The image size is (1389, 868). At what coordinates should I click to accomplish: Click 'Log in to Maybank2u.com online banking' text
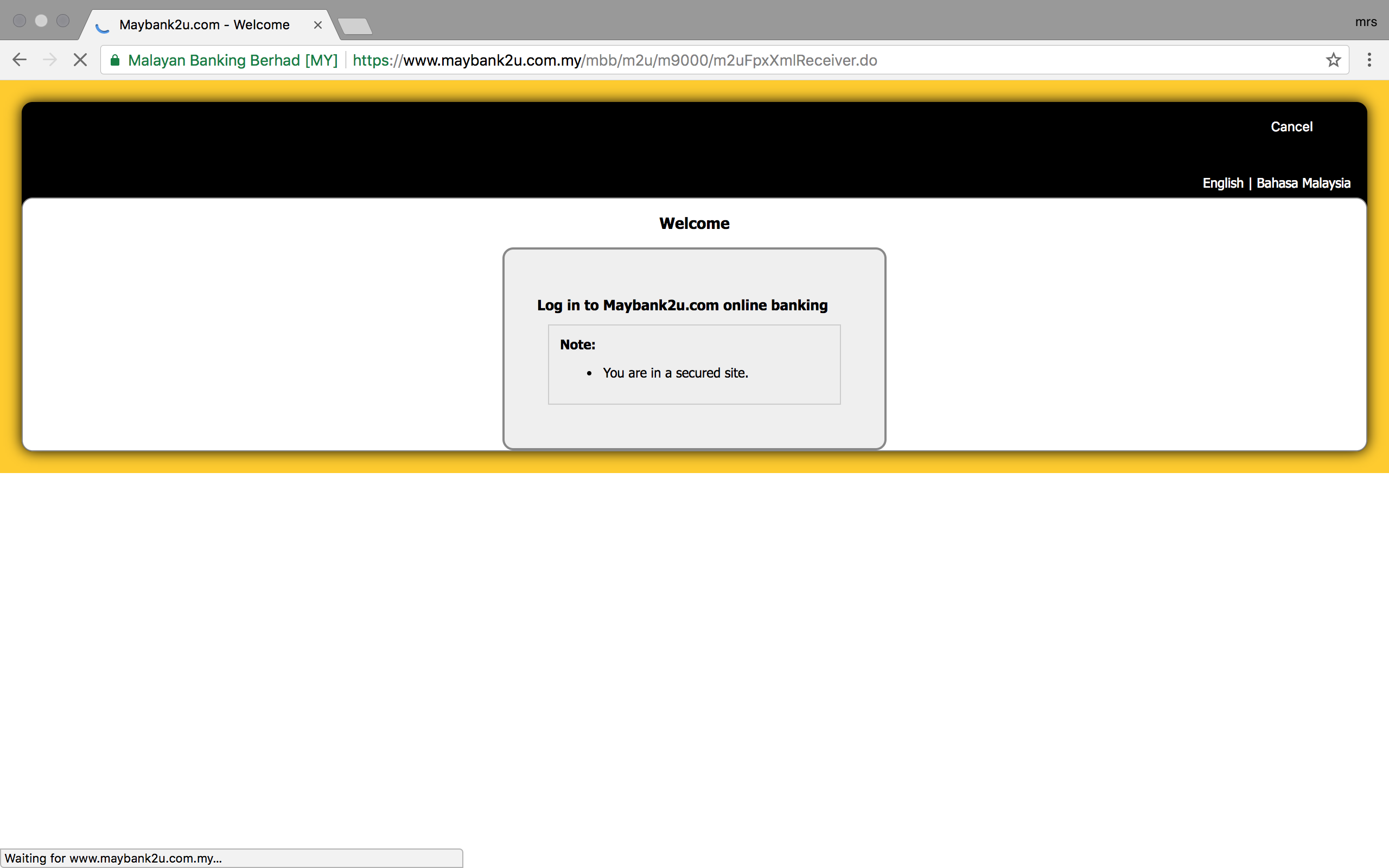click(x=682, y=305)
